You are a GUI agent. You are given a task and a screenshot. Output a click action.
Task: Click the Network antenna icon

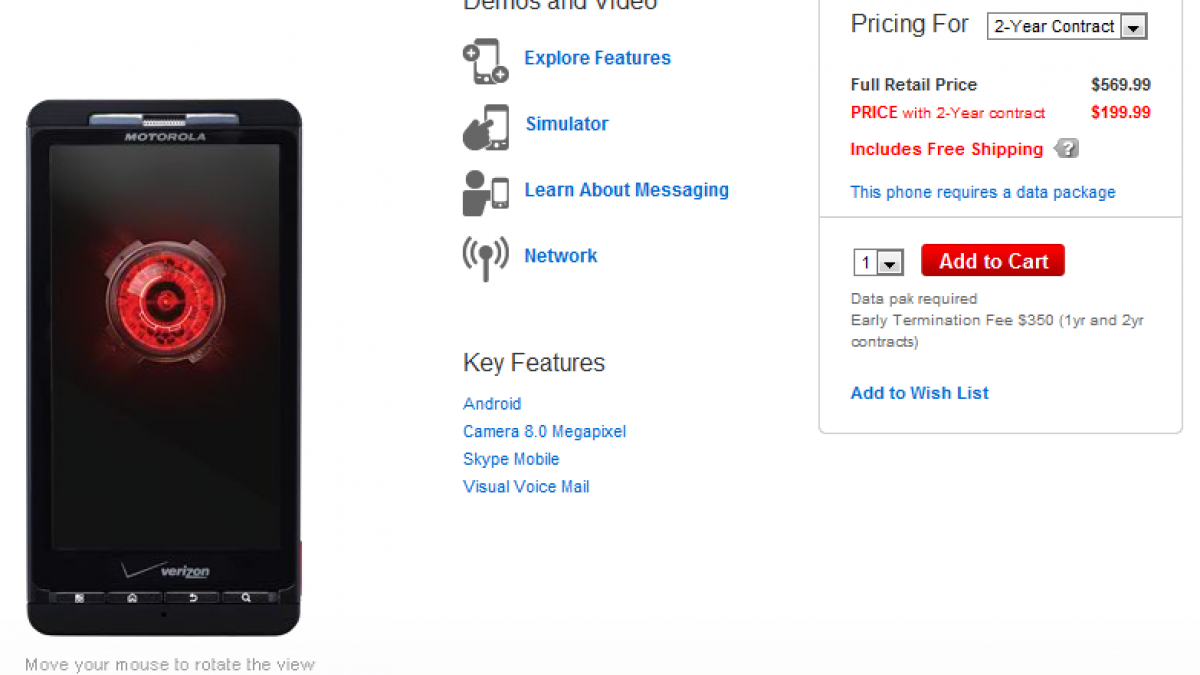pos(485,258)
